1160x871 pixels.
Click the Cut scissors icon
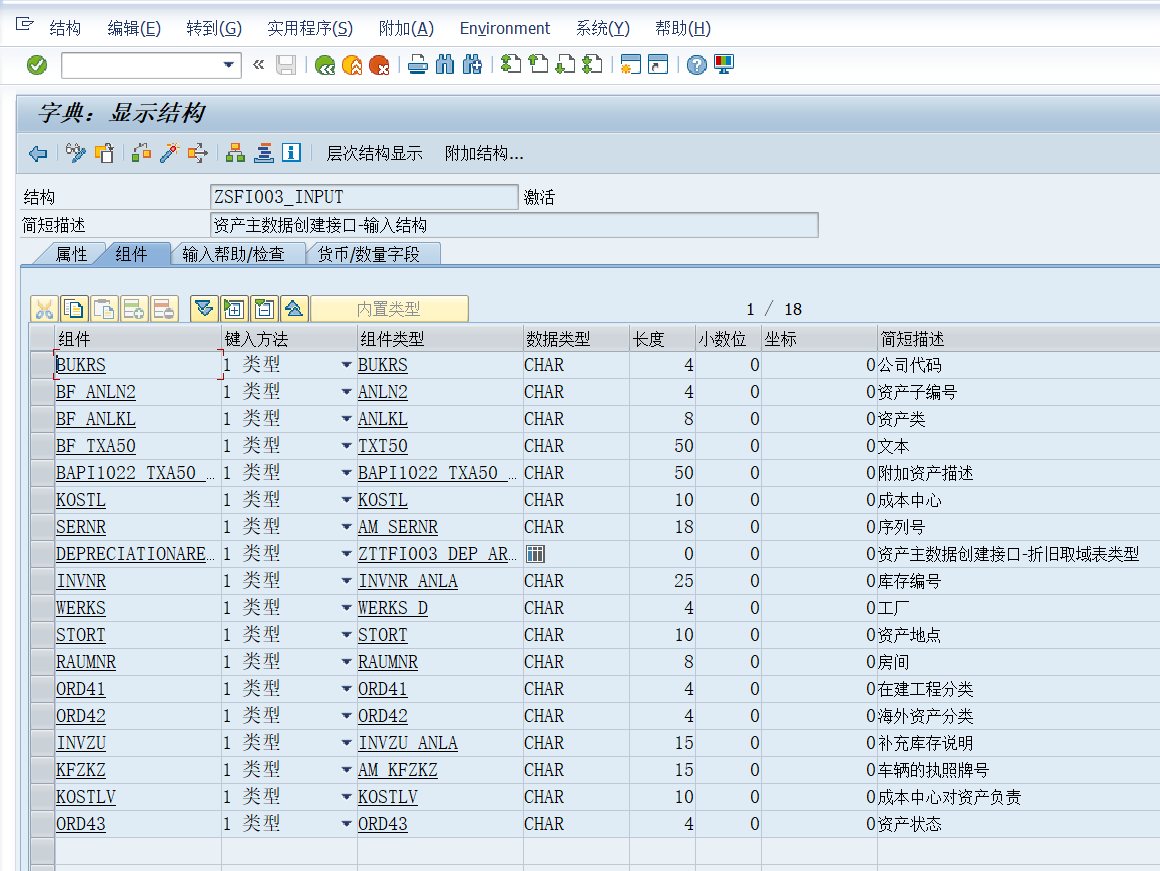(x=44, y=309)
